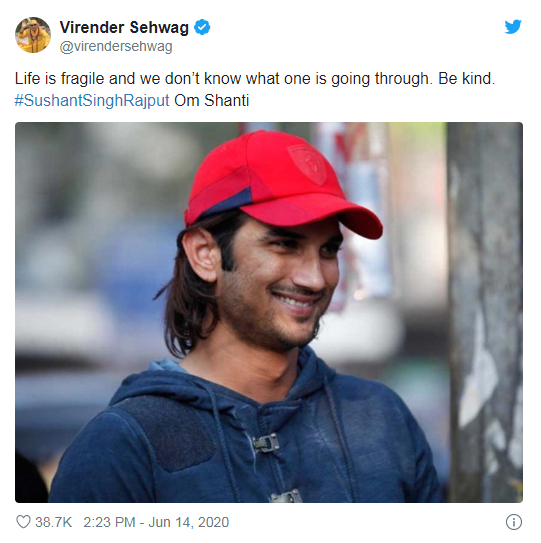
Task: Follow the #SushantSinghRajput hashtag link
Action: pyautogui.click(x=92, y=101)
